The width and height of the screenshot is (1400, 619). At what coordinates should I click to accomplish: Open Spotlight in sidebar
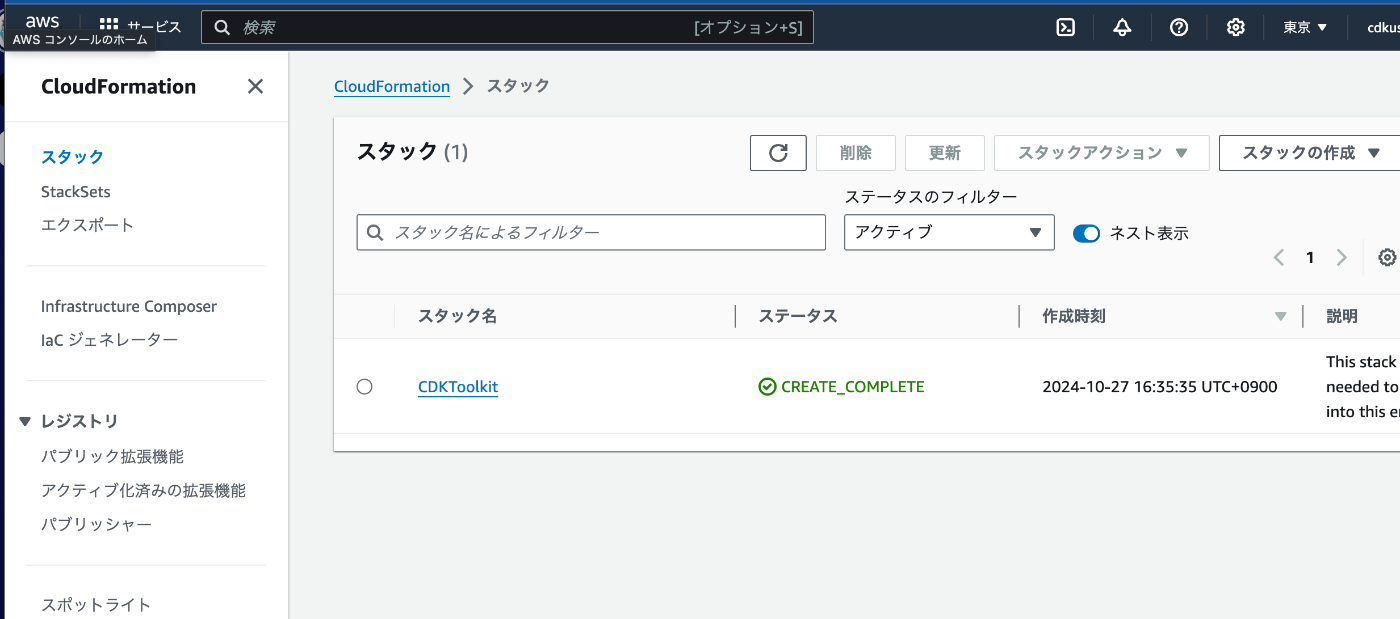coord(96,605)
